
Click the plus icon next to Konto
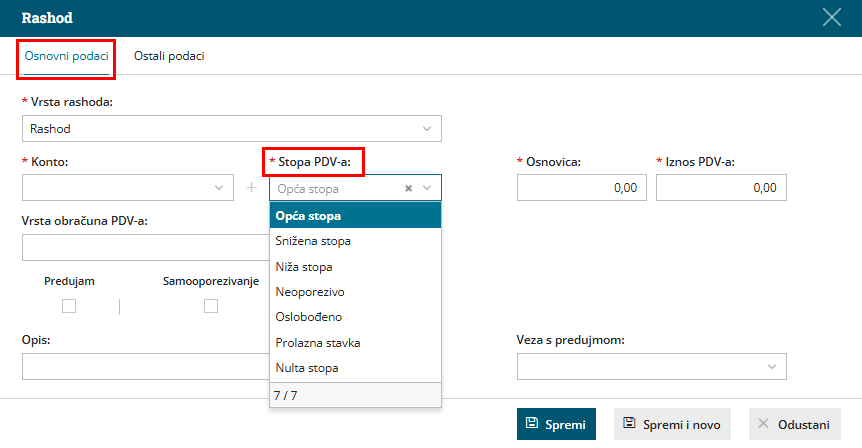[x=252, y=188]
